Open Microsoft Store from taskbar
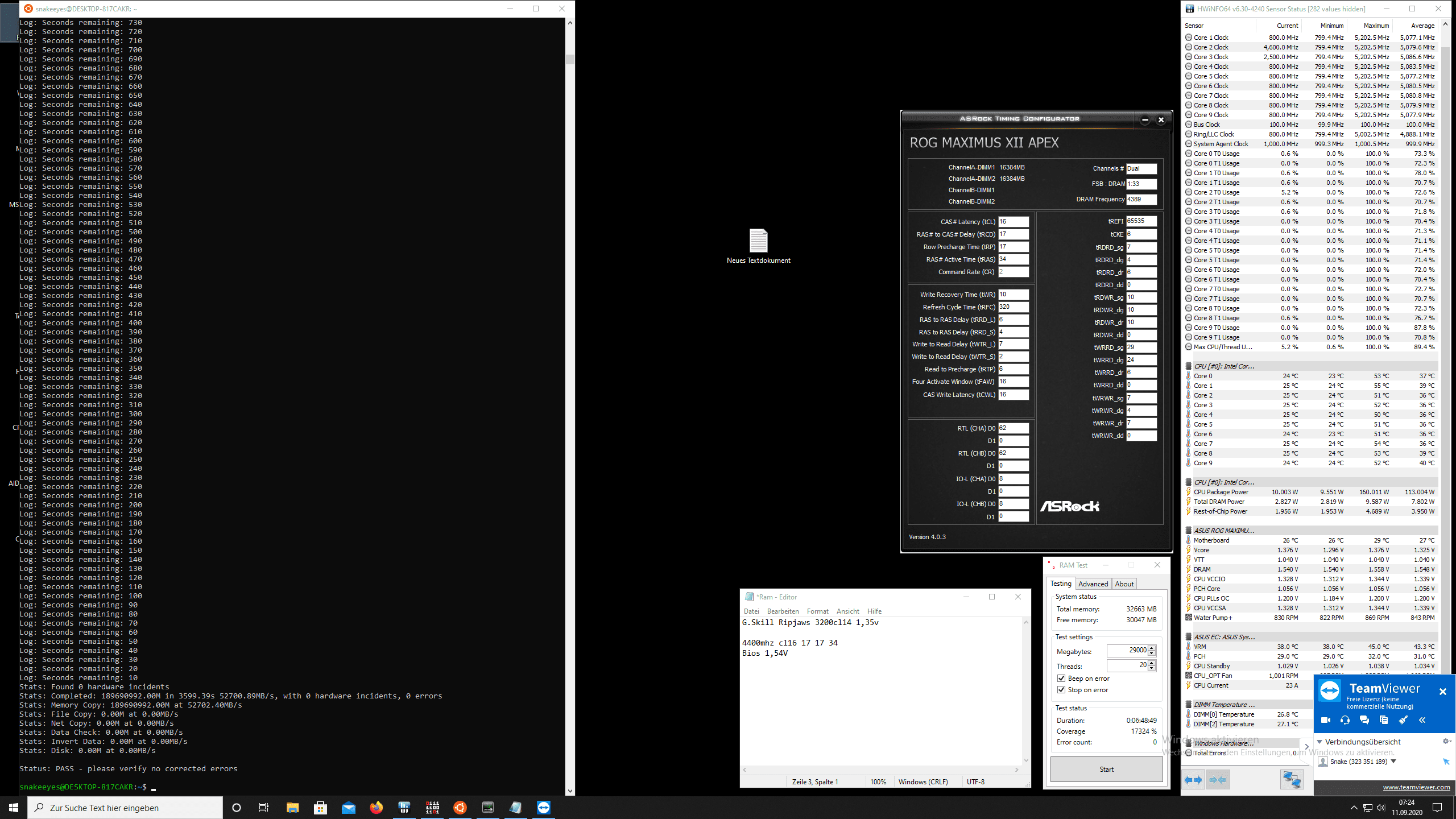Viewport: 1456px width, 819px height. 320,808
